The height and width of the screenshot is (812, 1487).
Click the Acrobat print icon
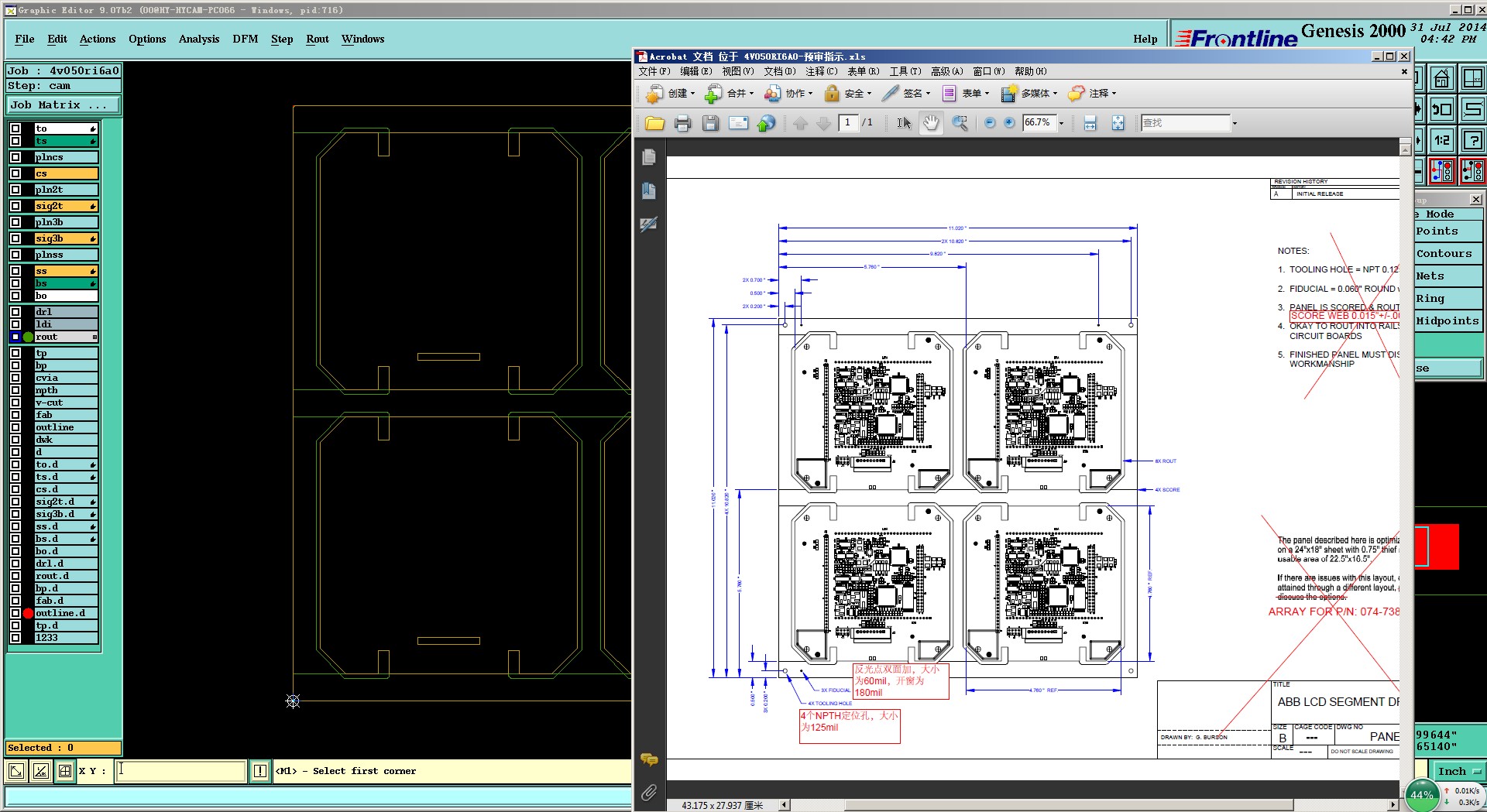(x=682, y=123)
